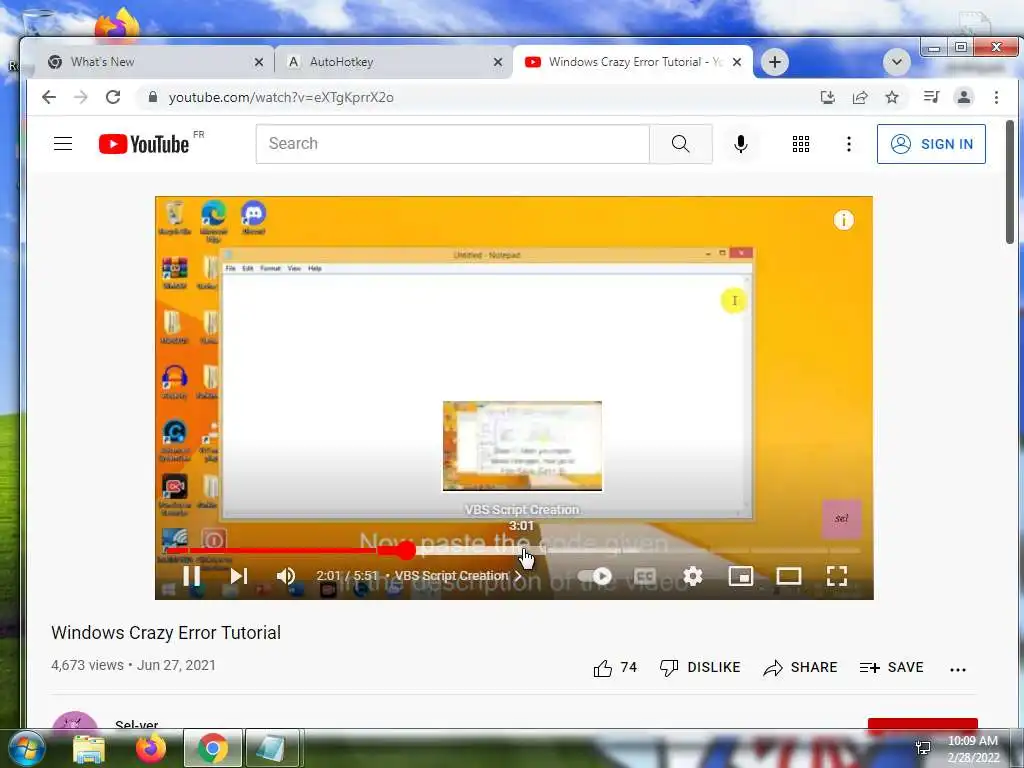Share the video
The image size is (1024, 768).
point(800,667)
